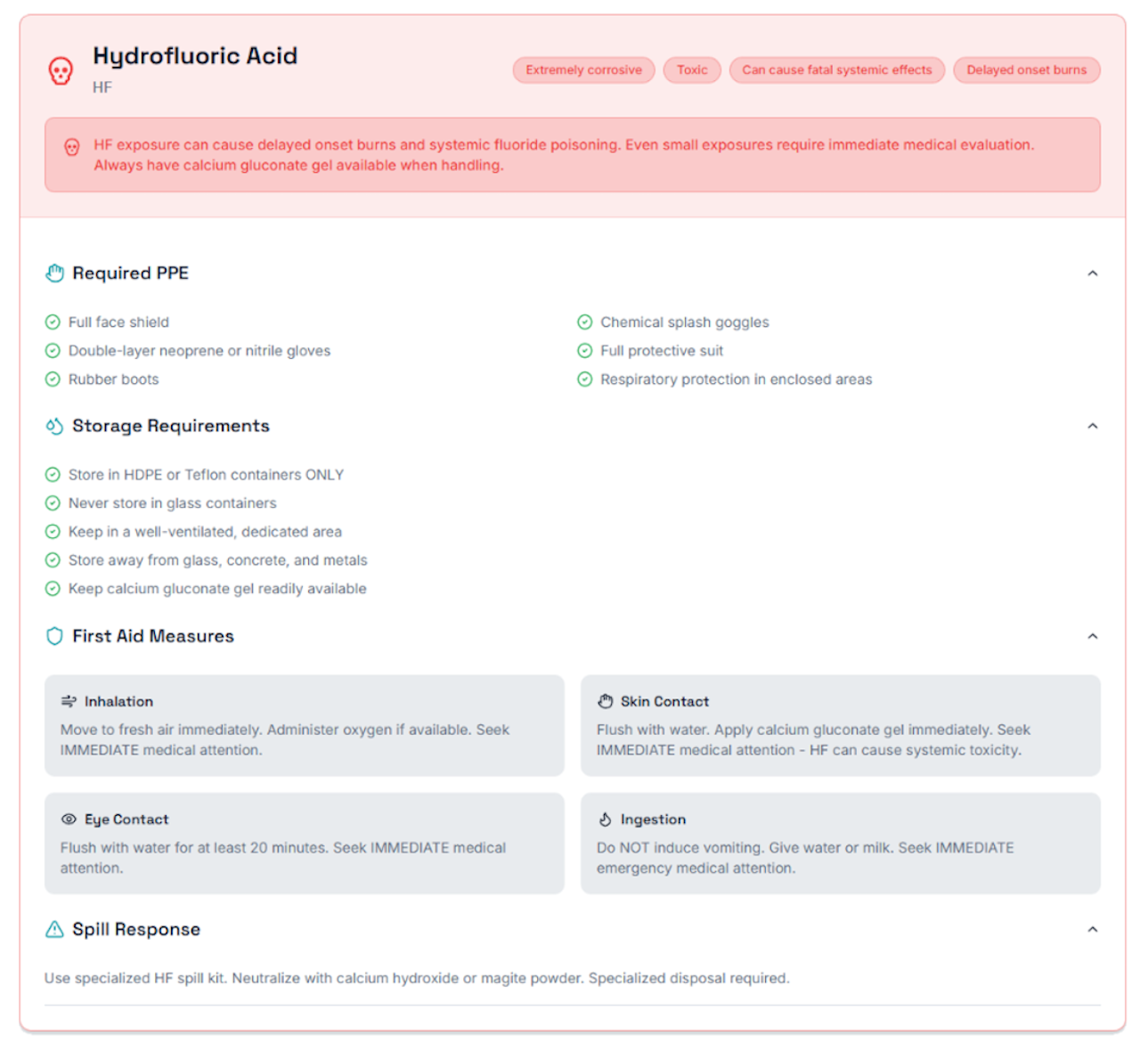The height and width of the screenshot is (1044, 1148).
Task: Click the check icon beside Full face shield
Action: pyautogui.click(x=53, y=322)
